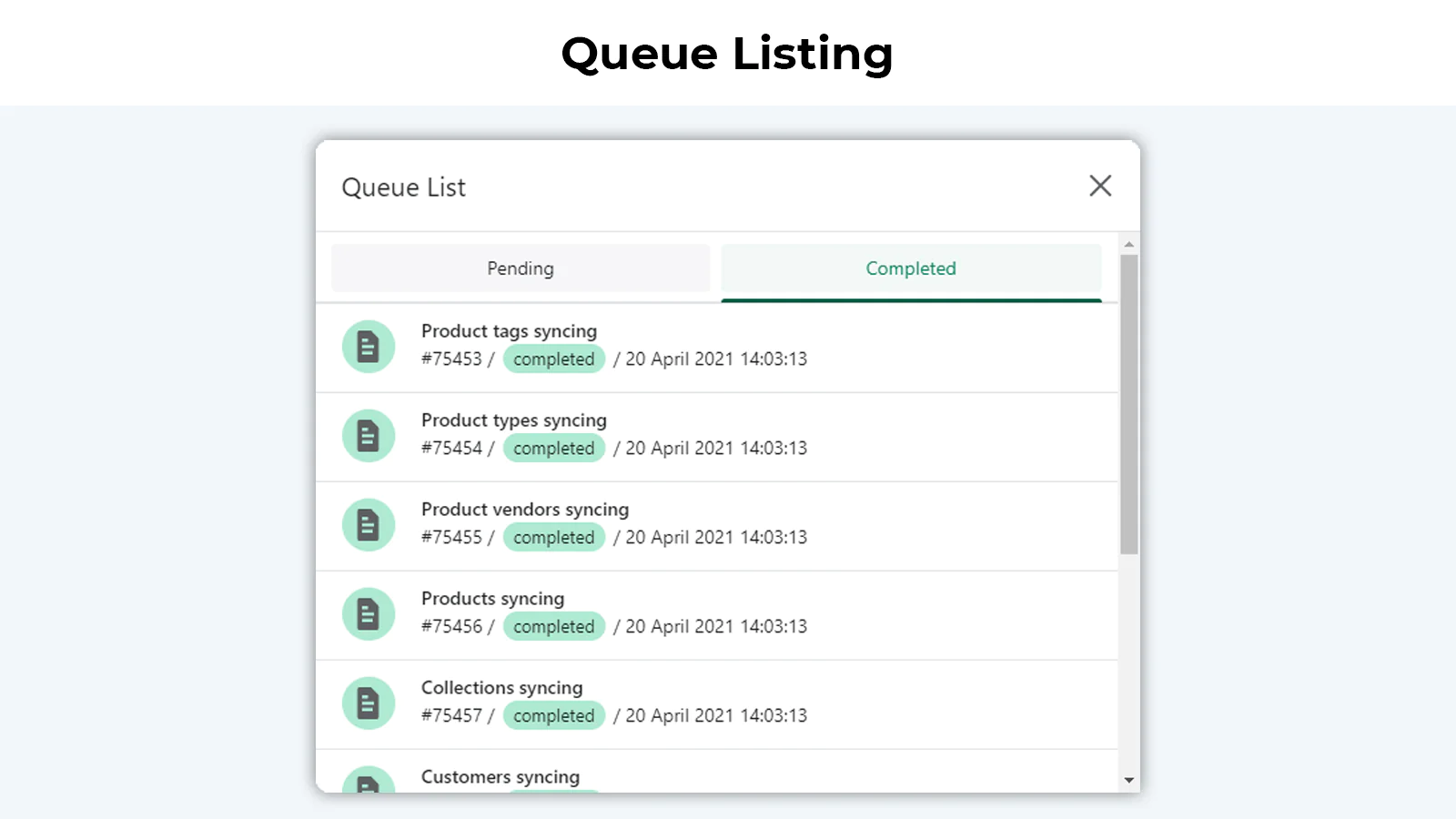
Task: Click the scrollbar up arrow
Action: click(x=1128, y=245)
